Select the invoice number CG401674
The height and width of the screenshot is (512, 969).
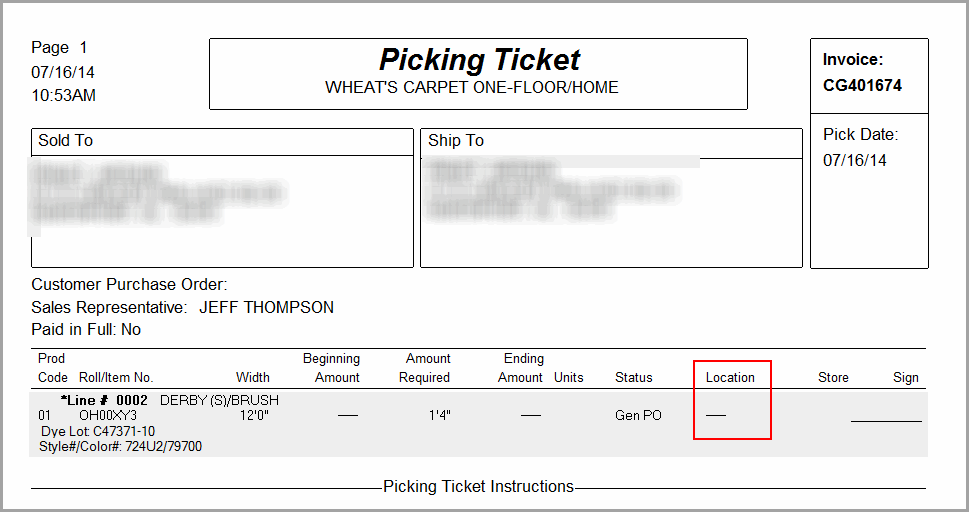862,85
